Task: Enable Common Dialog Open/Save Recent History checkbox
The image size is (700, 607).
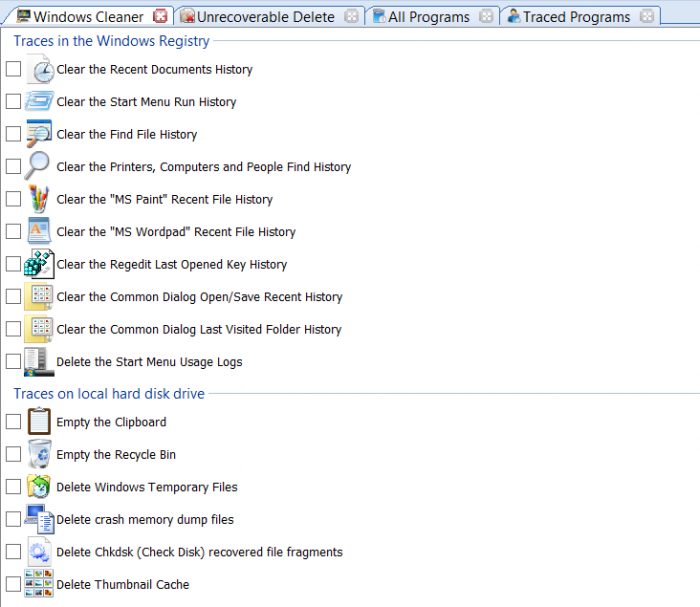Action: [x=13, y=296]
